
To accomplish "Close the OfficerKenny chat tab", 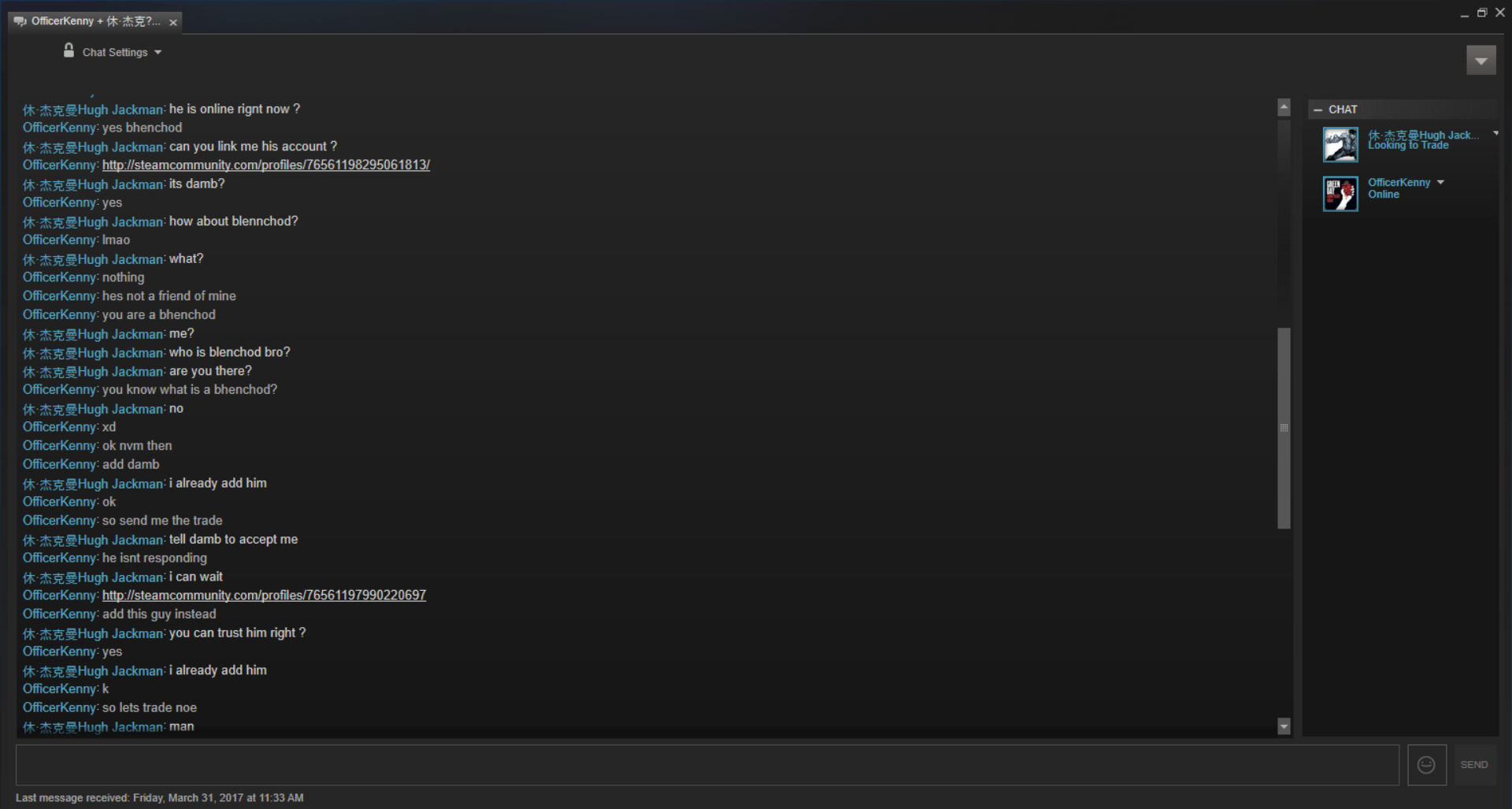I will point(173,22).
